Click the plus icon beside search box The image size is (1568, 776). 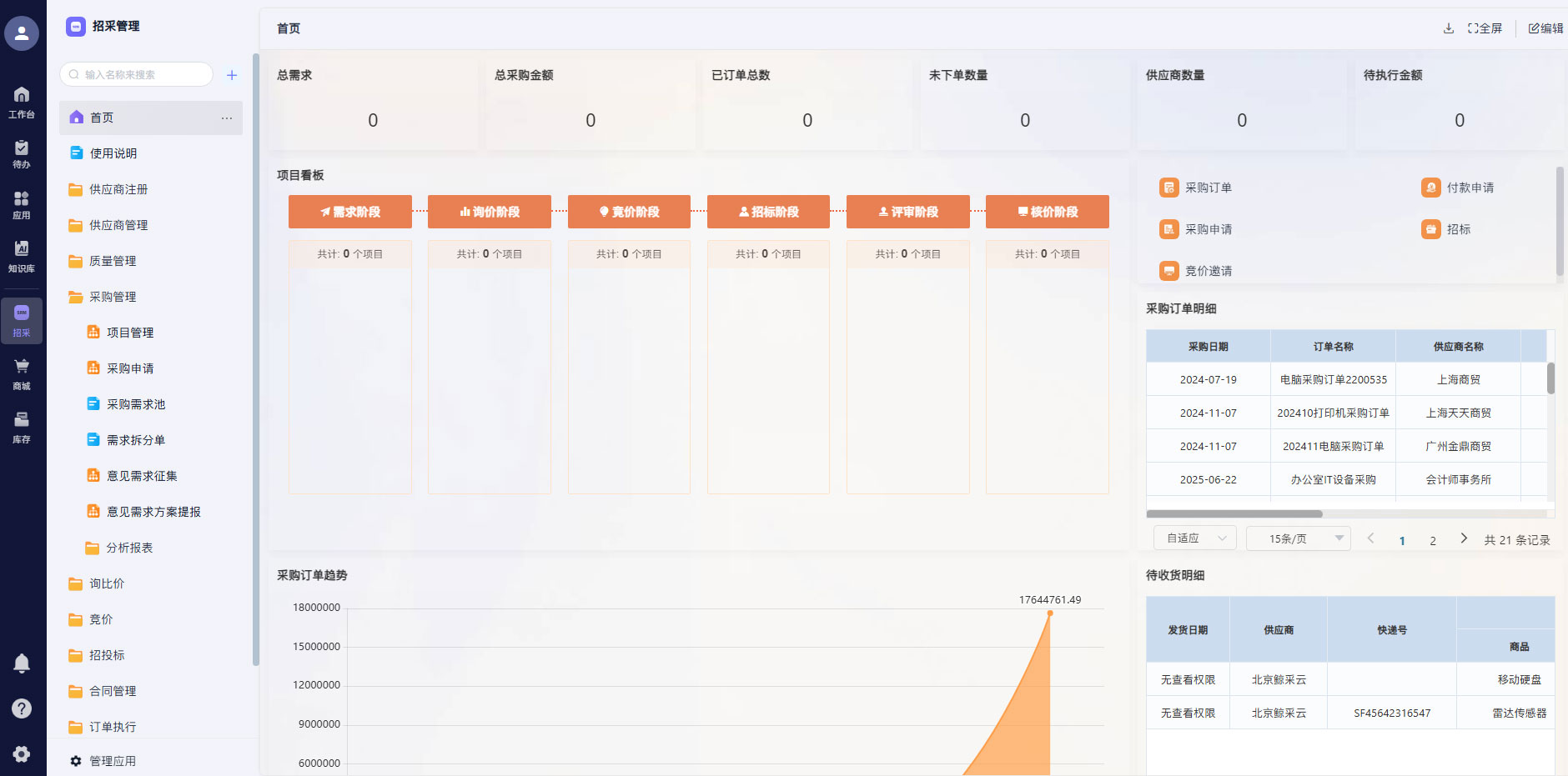232,75
